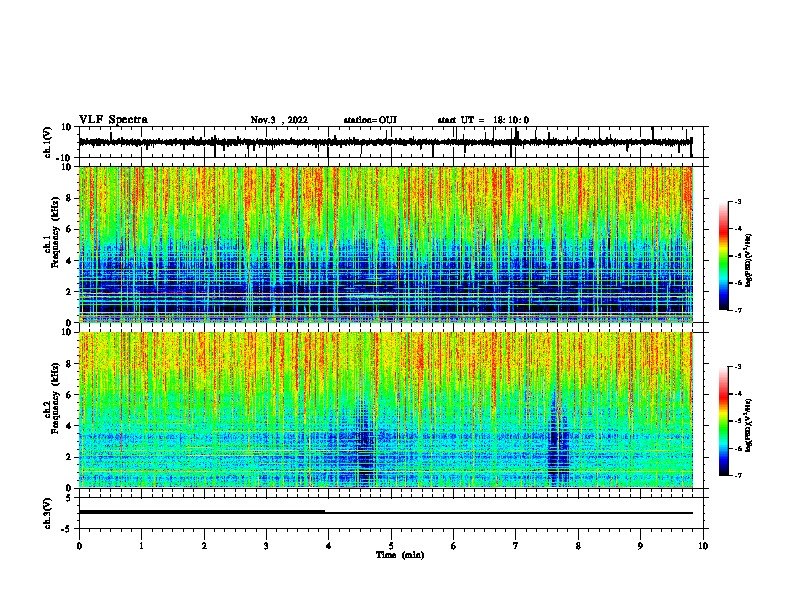Click the ch.2 spectrogram color scale bar
Image resolution: width=792 pixels, height=612 pixels.
[x=723, y=421]
